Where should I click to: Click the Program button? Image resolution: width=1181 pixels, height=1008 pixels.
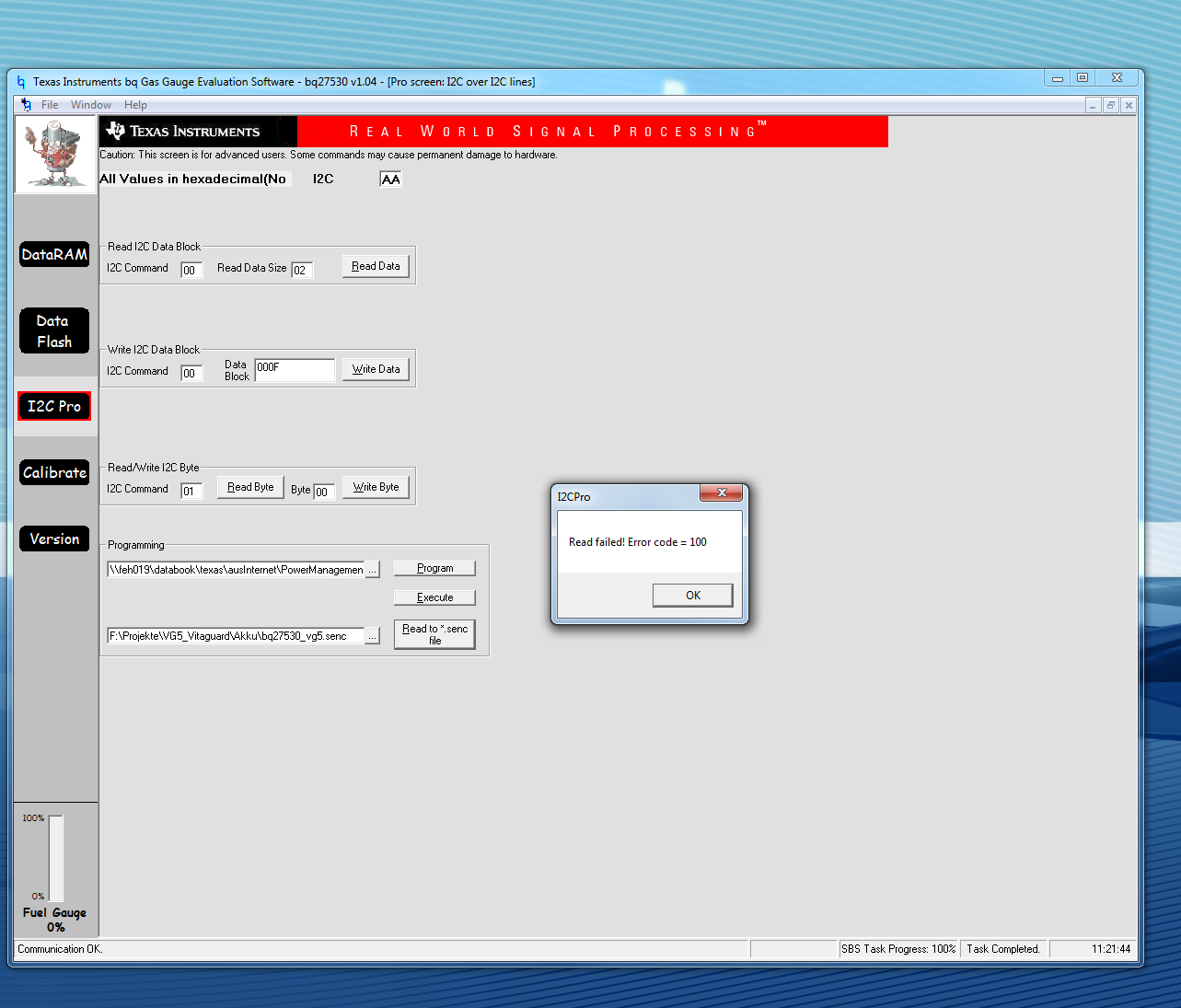434,568
